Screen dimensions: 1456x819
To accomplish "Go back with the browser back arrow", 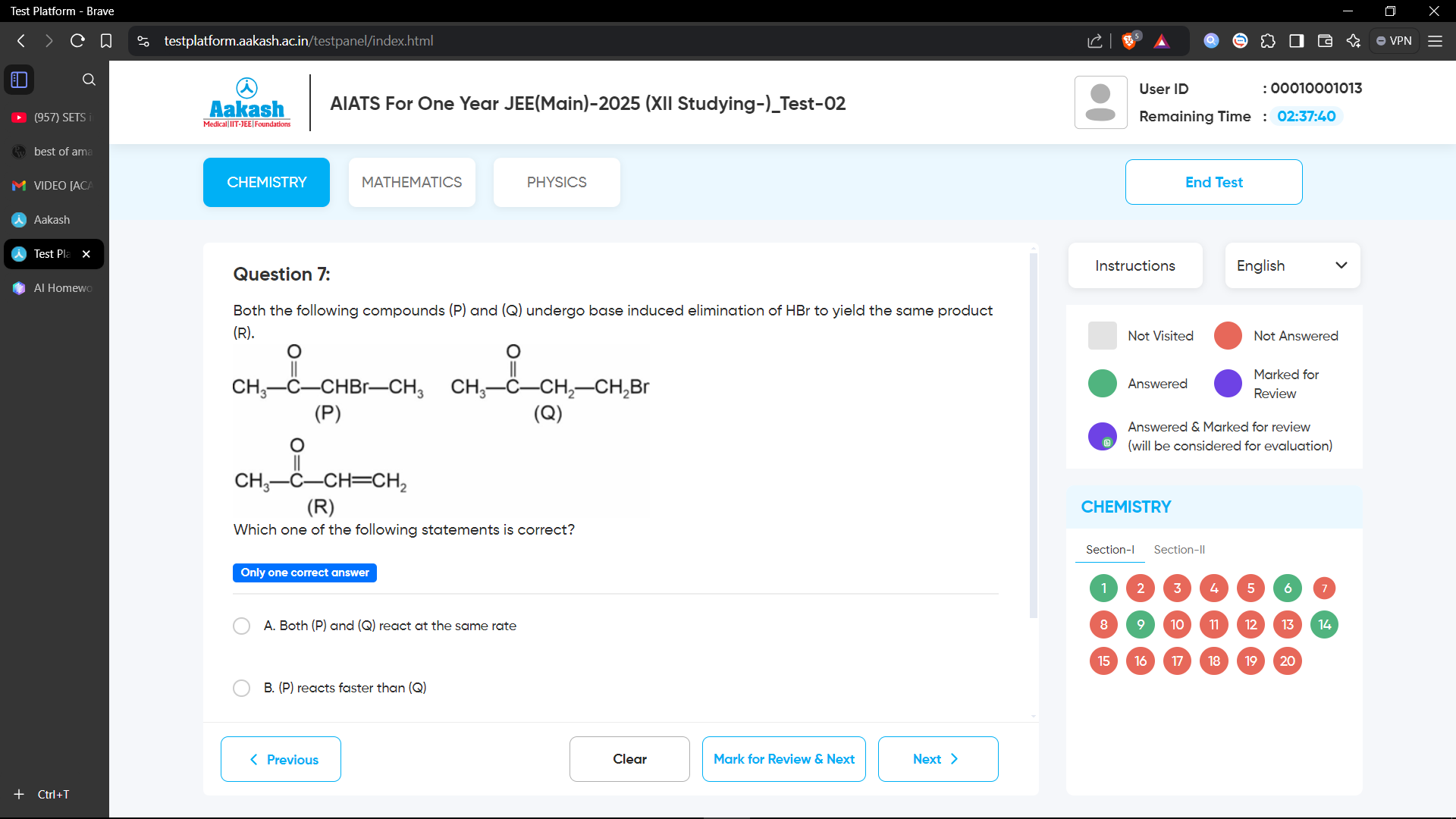I will coord(21,41).
